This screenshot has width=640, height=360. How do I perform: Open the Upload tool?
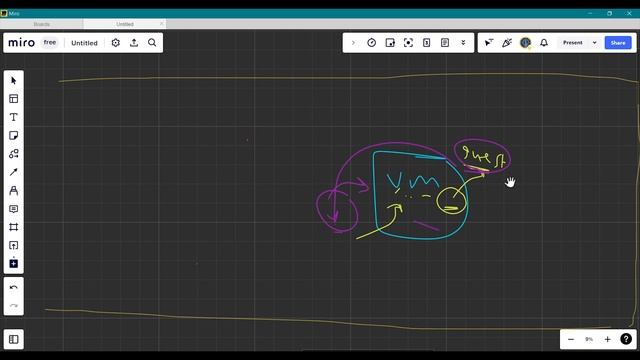pos(13,245)
